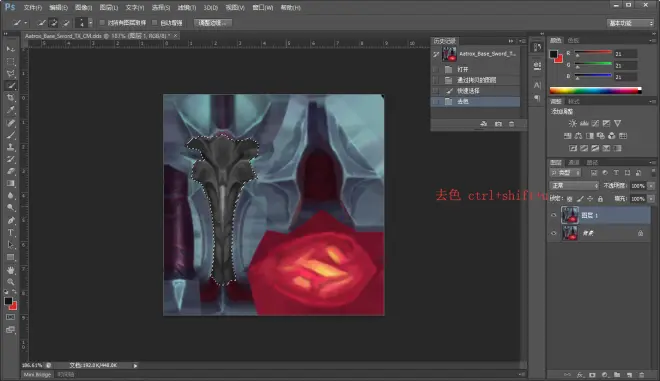Screen dimensions: 660x381
Task: Toggle lock position in Layers panel
Action: (x=590, y=199)
